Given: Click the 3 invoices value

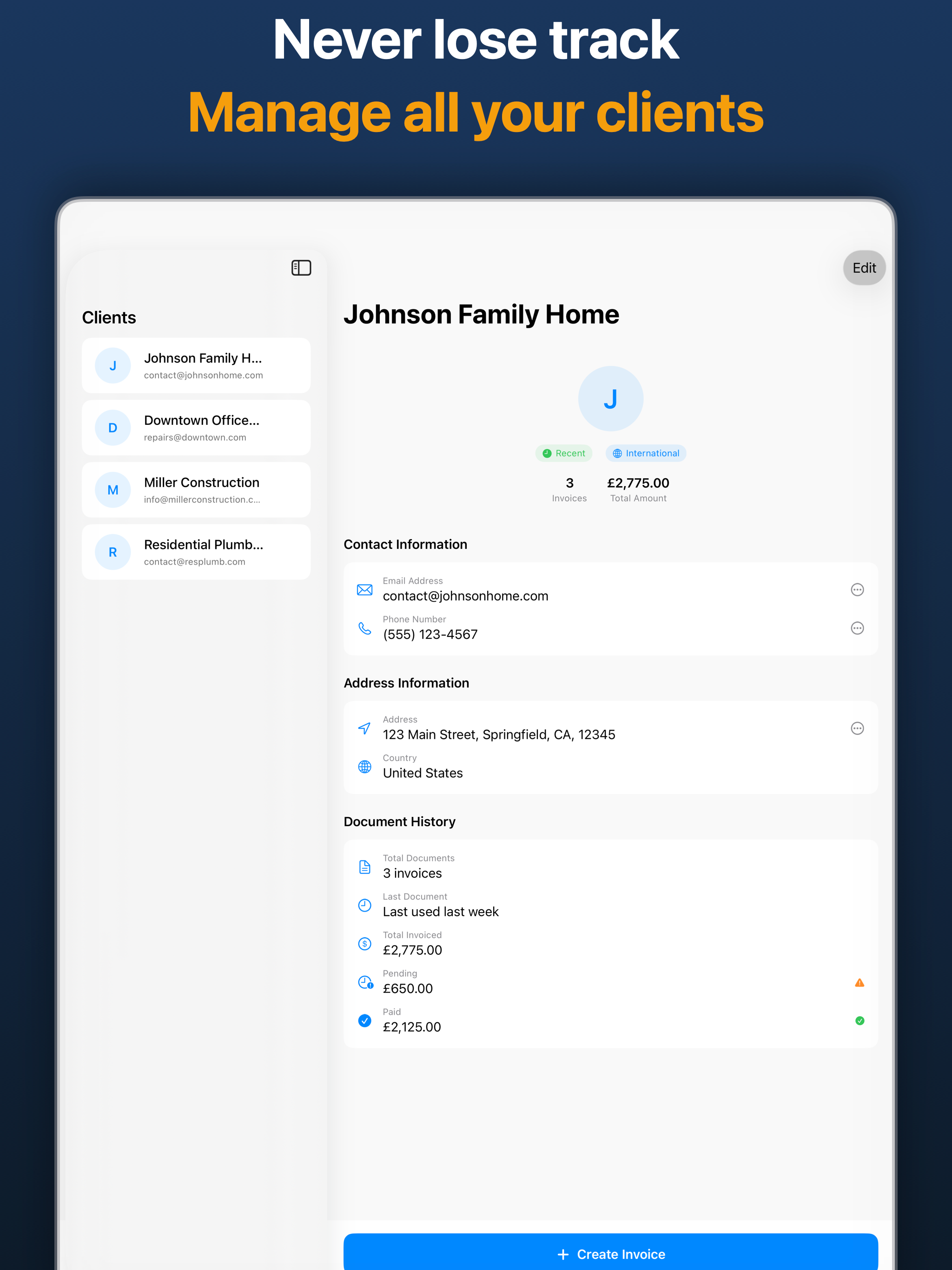Looking at the screenshot, I should click(x=412, y=873).
